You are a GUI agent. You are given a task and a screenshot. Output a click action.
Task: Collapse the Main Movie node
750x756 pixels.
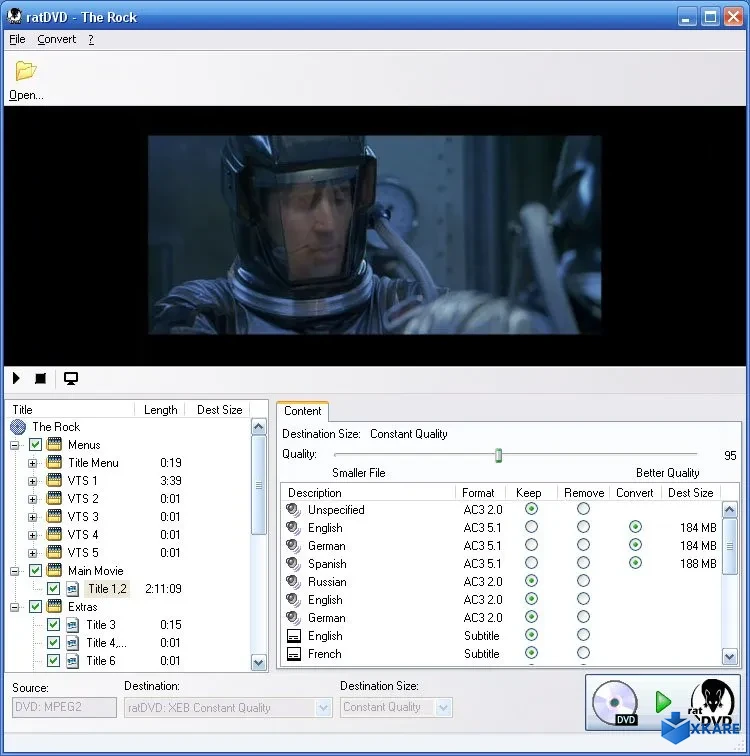coord(15,571)
